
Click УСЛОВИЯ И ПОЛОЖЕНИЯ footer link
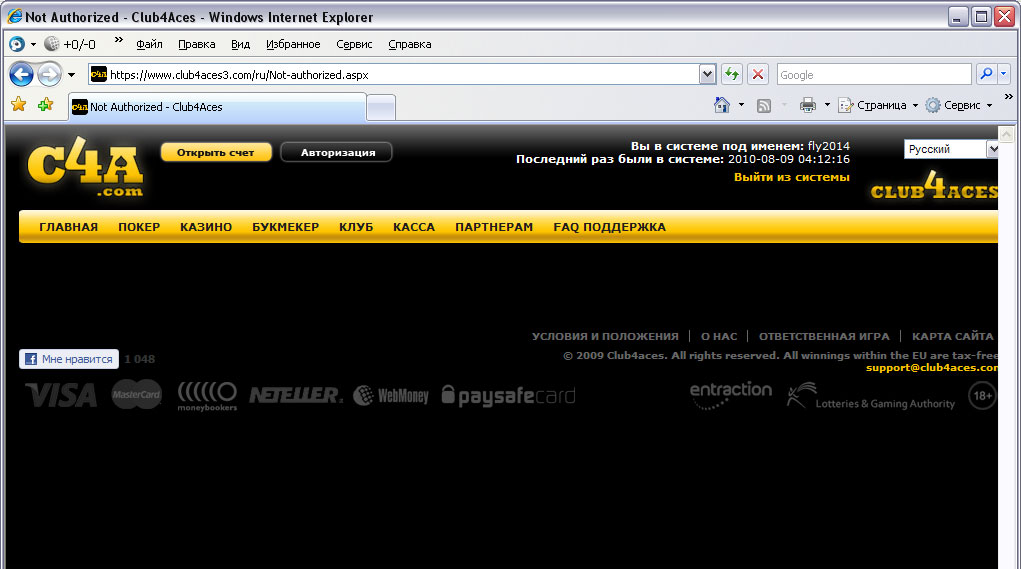605,337
